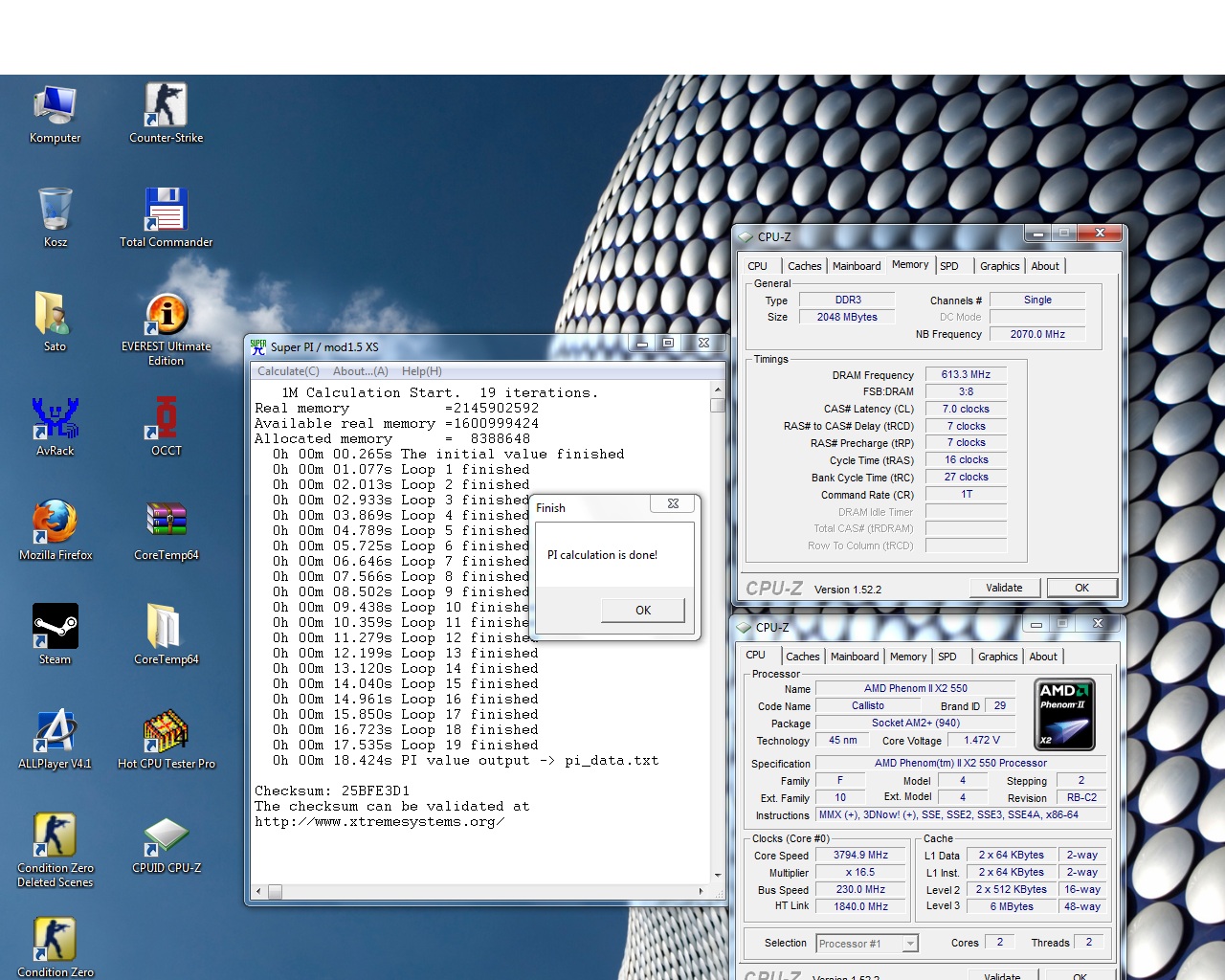Open the Counter-Strike desktop shortcut
1225x980 pixels.
(x=166, y=106)
